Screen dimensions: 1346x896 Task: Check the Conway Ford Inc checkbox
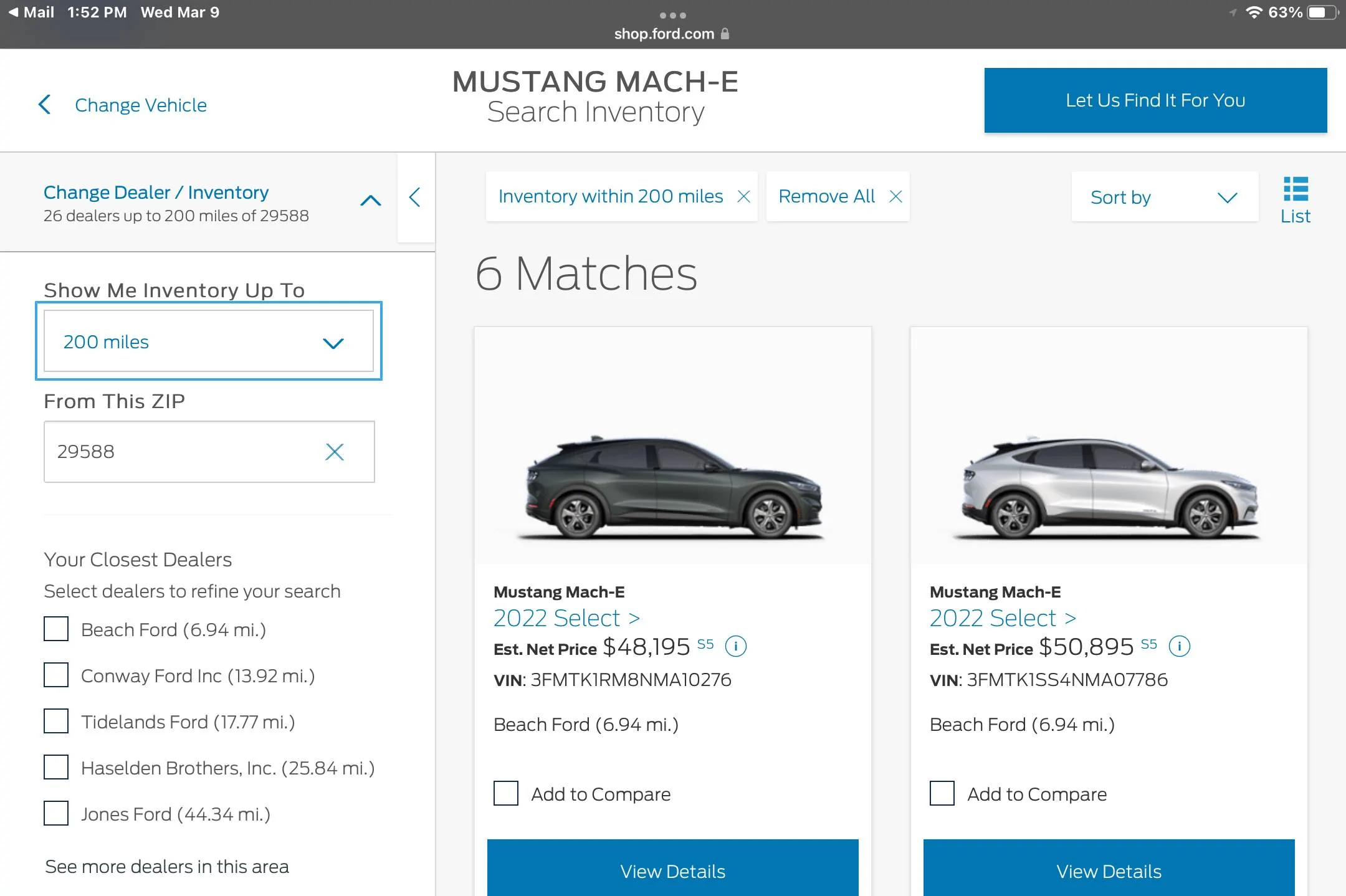point(56,675)
